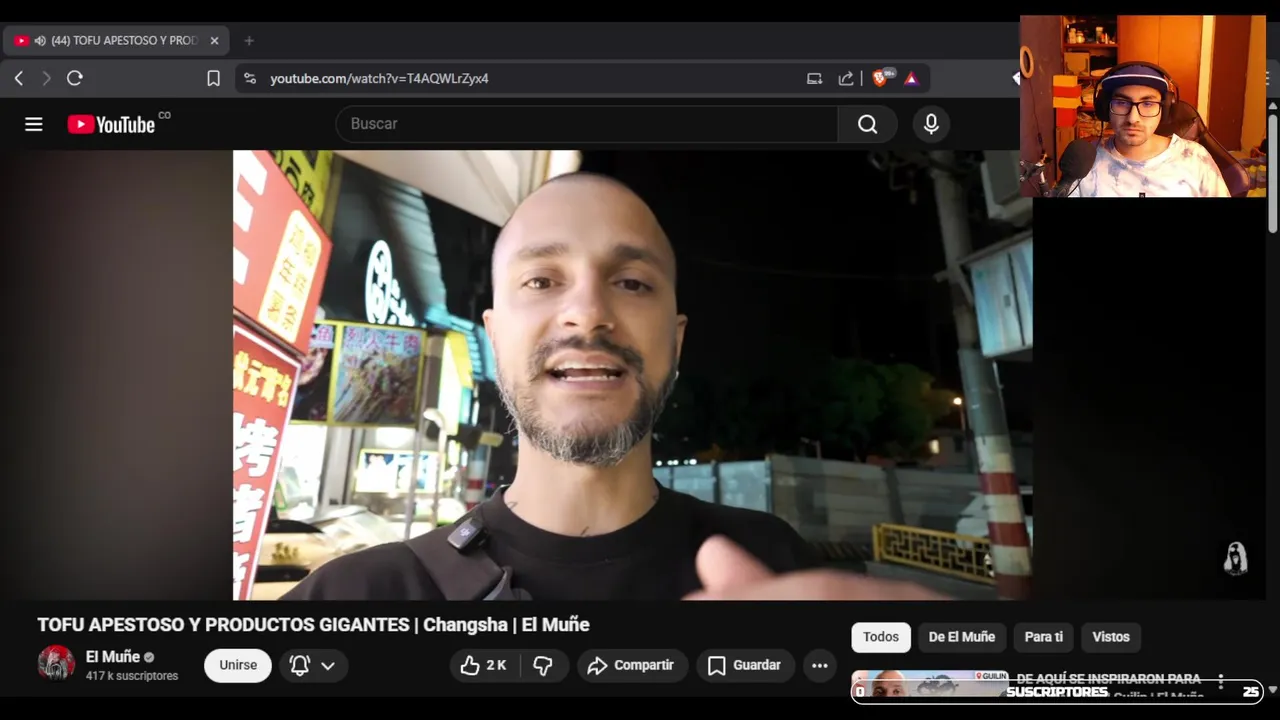
Task: Select the De El Muñe chip
Action: point(962,637)
